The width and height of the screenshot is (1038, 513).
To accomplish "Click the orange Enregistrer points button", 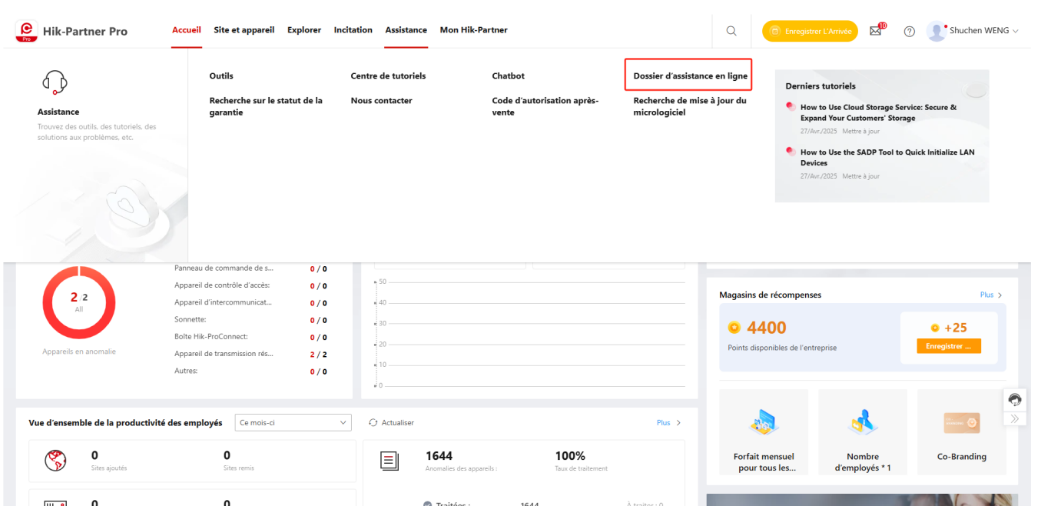I will 949,346.
